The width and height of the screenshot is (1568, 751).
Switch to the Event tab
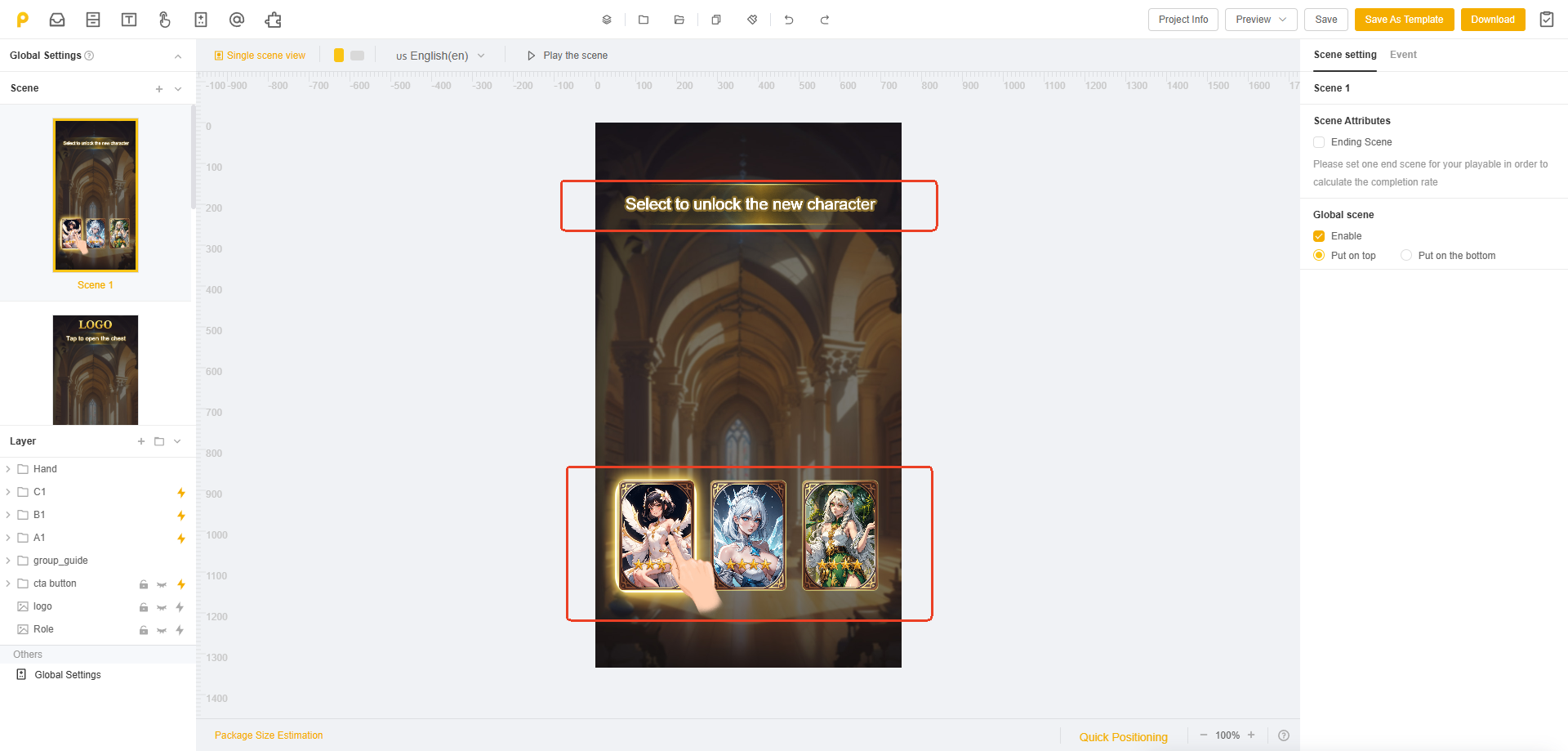1403,55
